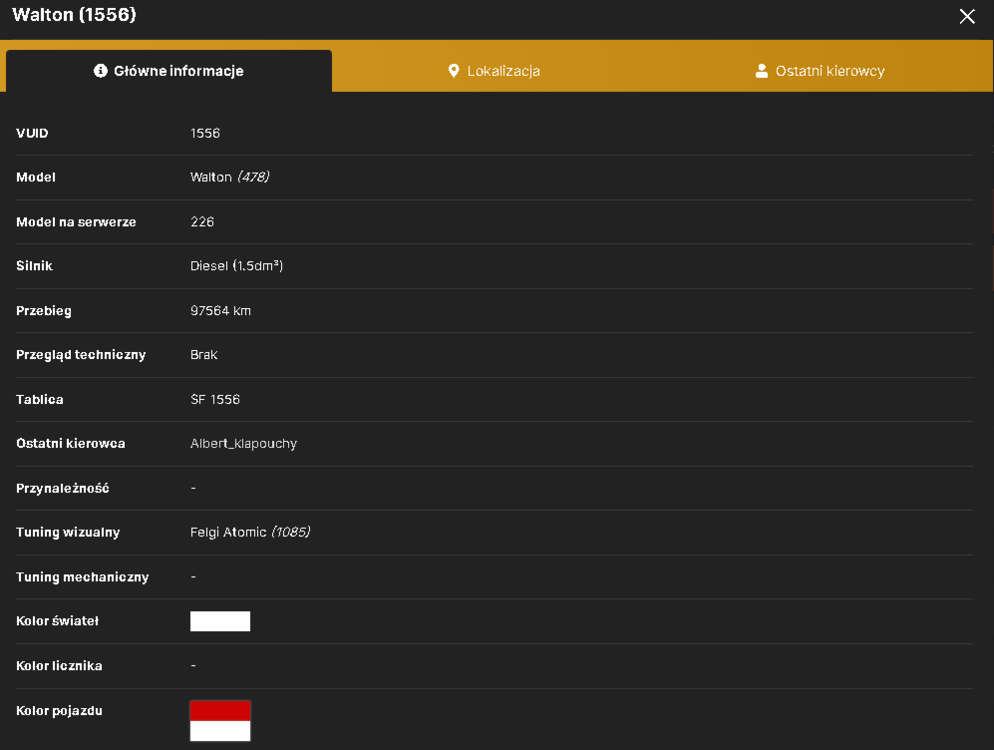This screenshot has height=750, width=994.
Task: Switch to the Główne informacje tab
Action: pos(169,71)
